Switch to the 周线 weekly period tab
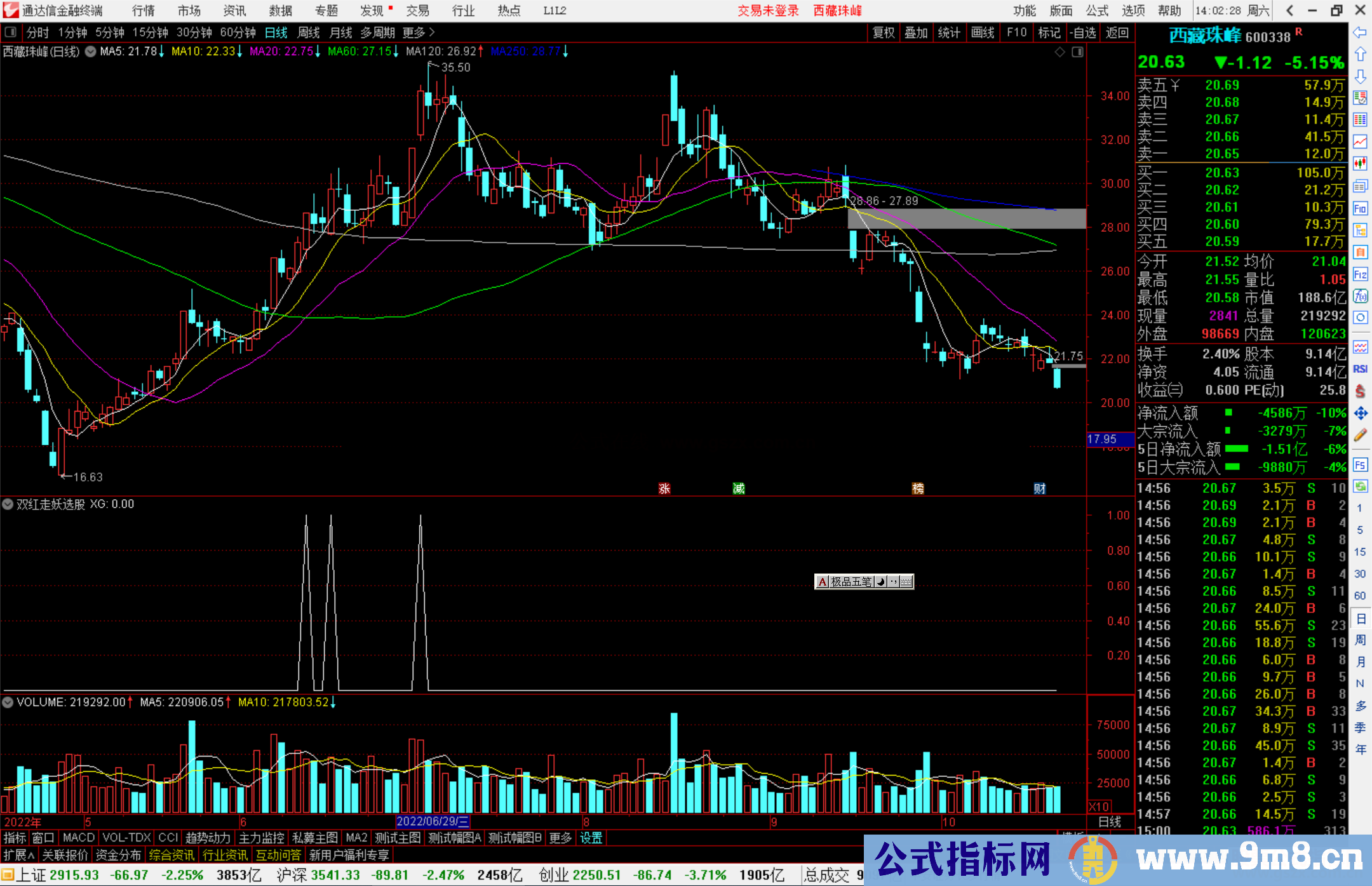Viewport: 1372px width, 886px height. pos(309,32)
